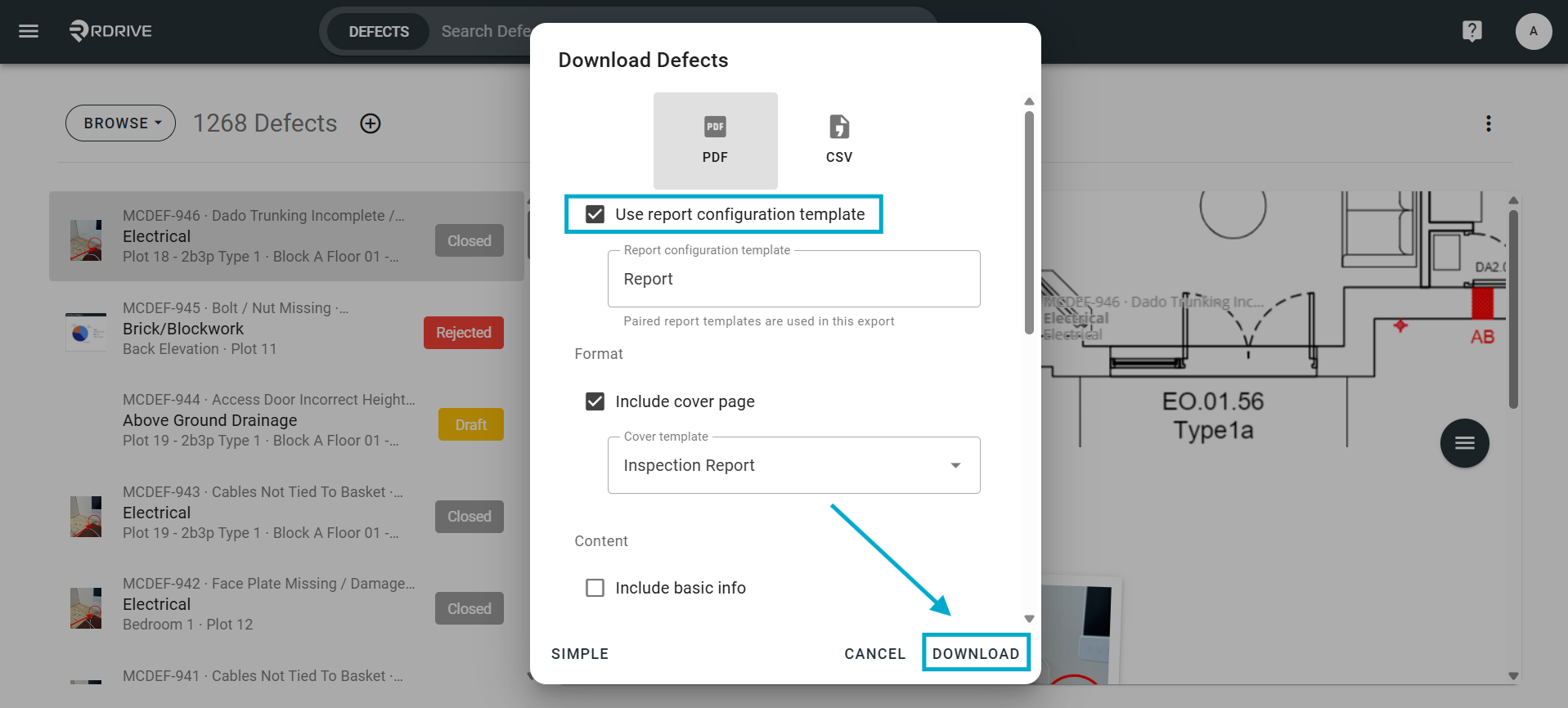This screenshot has width=1568, height=708.
Task: Open MCDEF-943 defect thumbnail
Action: click(86, 517)
